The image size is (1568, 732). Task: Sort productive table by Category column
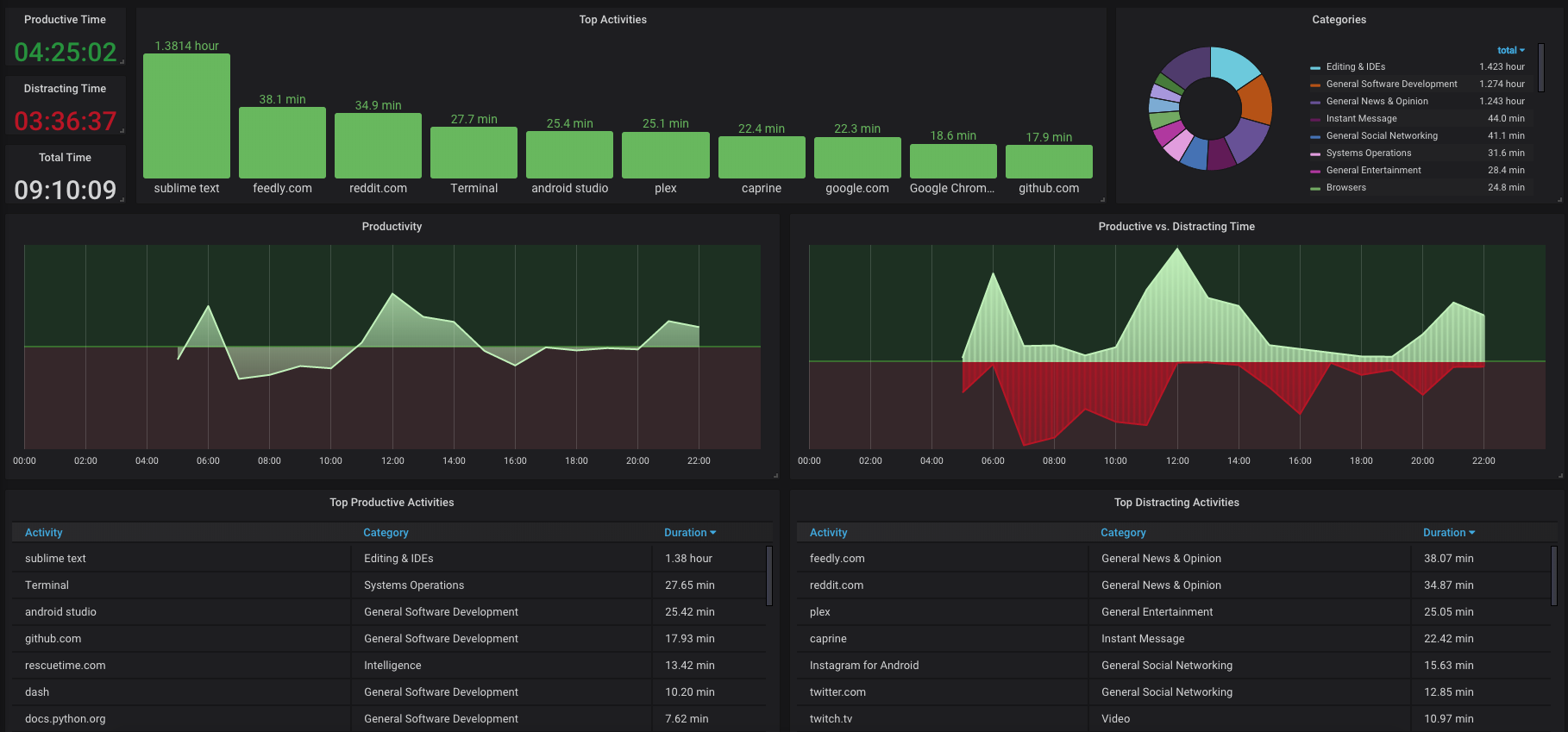pos(386,533)
